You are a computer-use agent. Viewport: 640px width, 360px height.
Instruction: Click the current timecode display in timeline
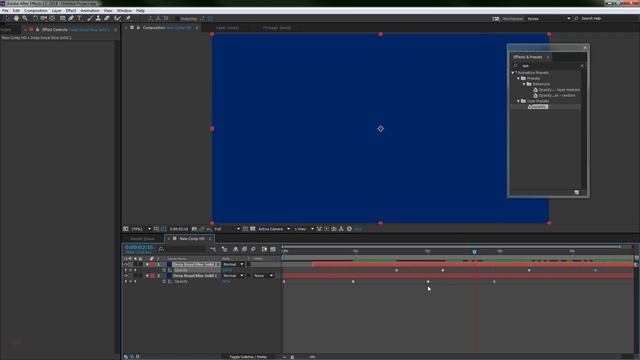(x=139, y=247)
